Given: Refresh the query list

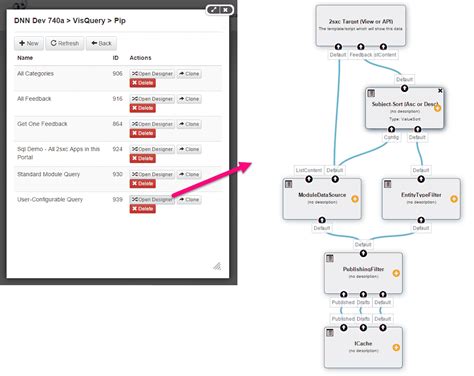Looking at the screenshot, I should click(65, 43).
